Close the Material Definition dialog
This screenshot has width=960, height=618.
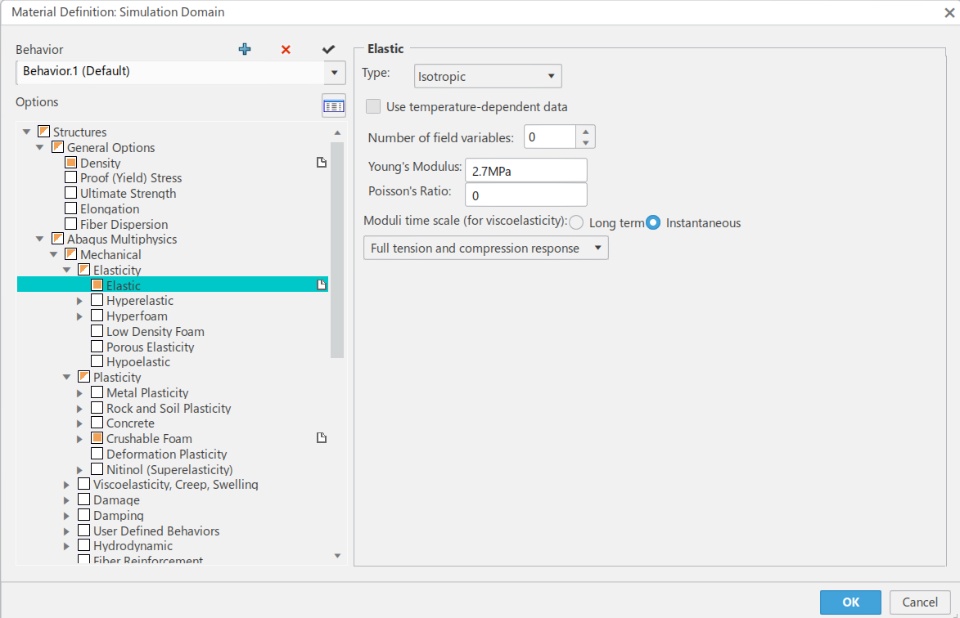point(949,12)
